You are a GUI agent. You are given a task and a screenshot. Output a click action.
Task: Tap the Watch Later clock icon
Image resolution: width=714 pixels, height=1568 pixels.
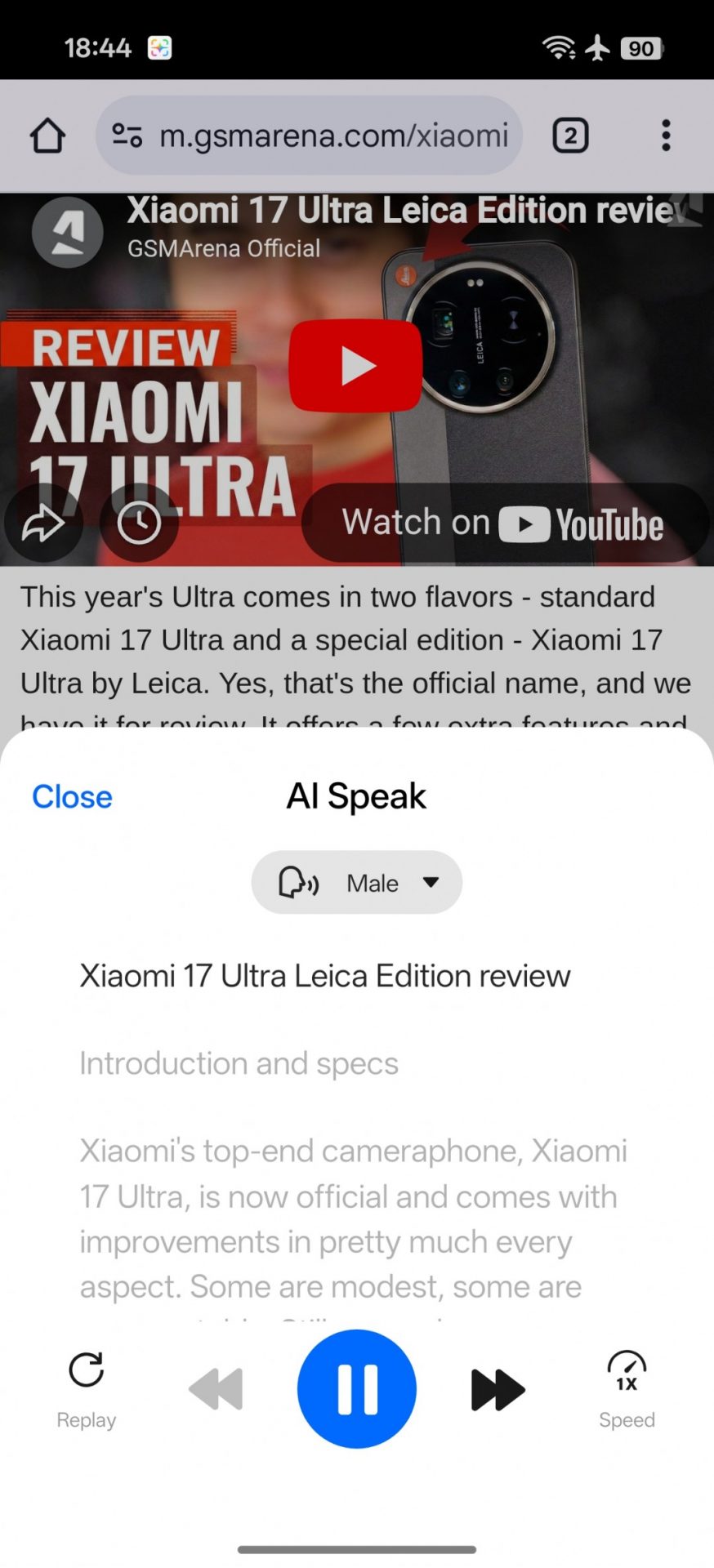coord(139,523)
